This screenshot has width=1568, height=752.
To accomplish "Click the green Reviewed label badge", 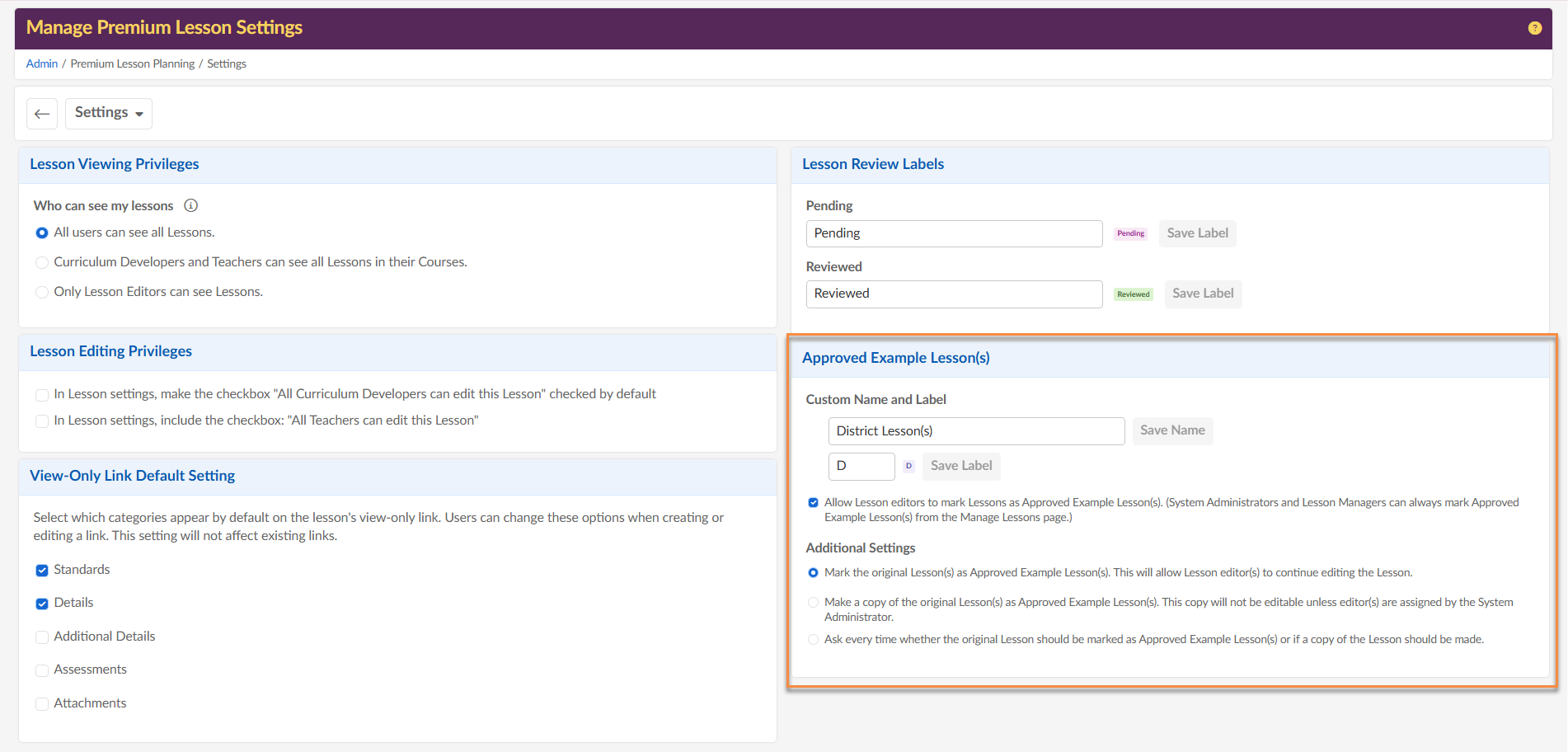I will (1133, 294).
